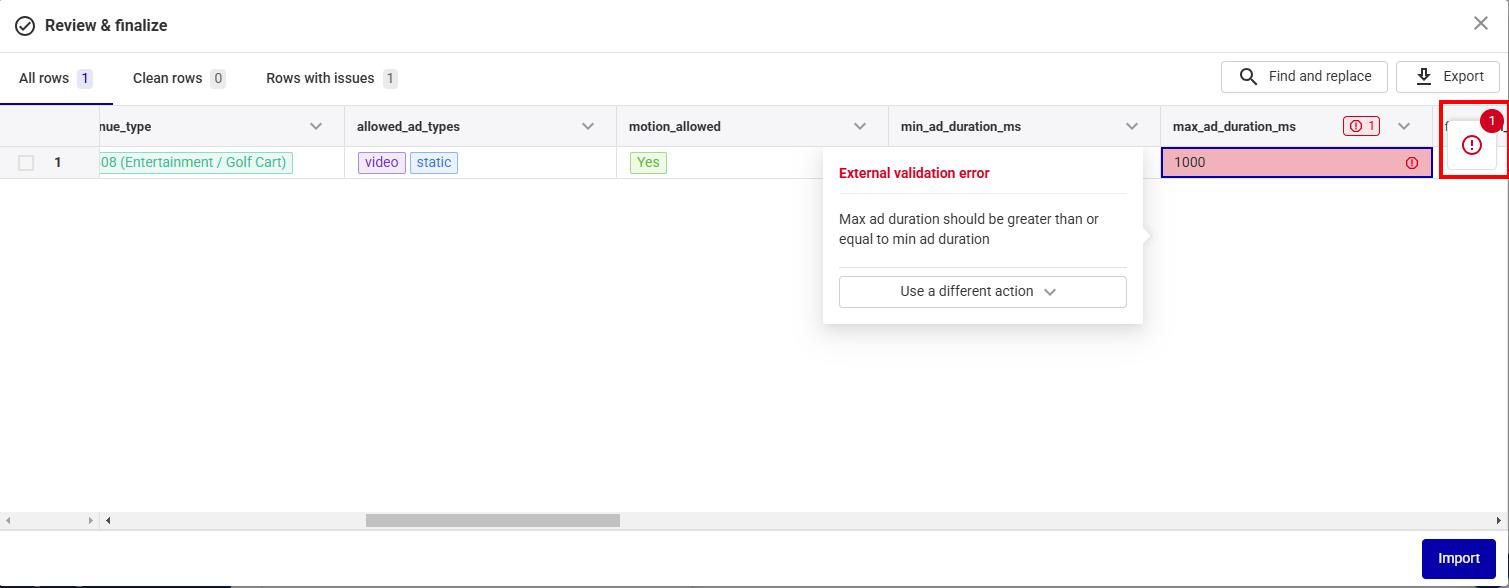Select the row 1 checkbox
Image resolution: width=1509 pixels, height=588 pixels.
(26, 163)
